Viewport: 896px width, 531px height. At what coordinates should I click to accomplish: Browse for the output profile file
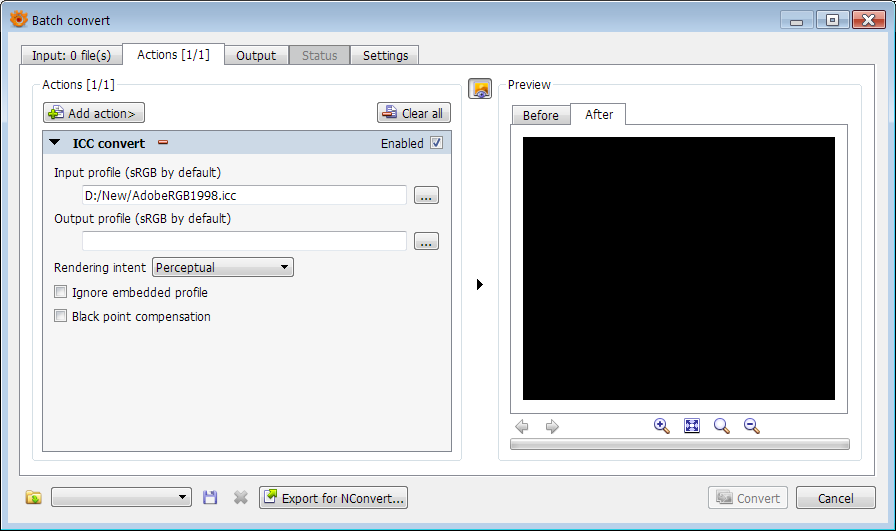pyautogui.click(x=426, y=241)
